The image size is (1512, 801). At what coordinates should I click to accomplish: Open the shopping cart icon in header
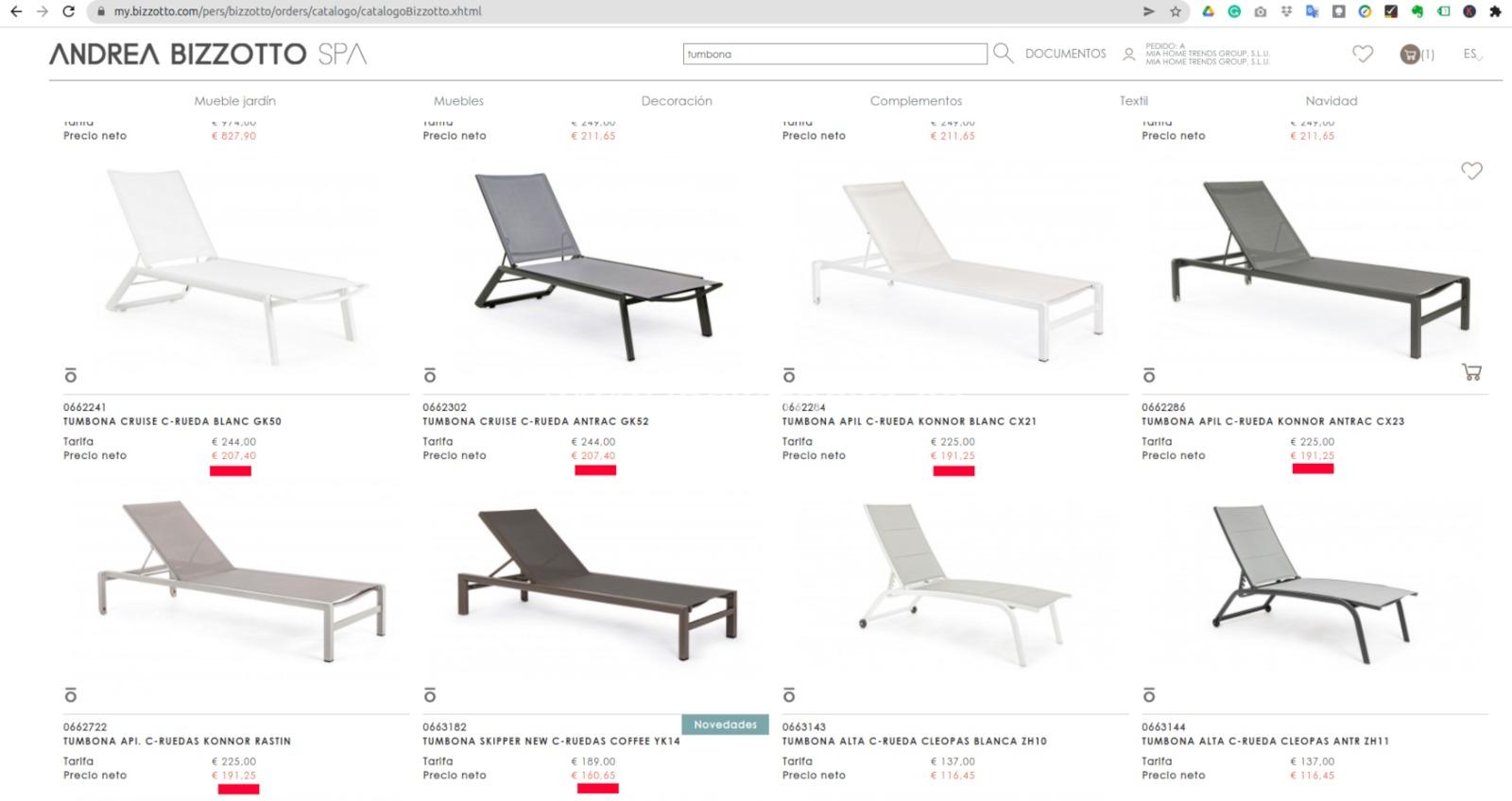coord(1410,54)
